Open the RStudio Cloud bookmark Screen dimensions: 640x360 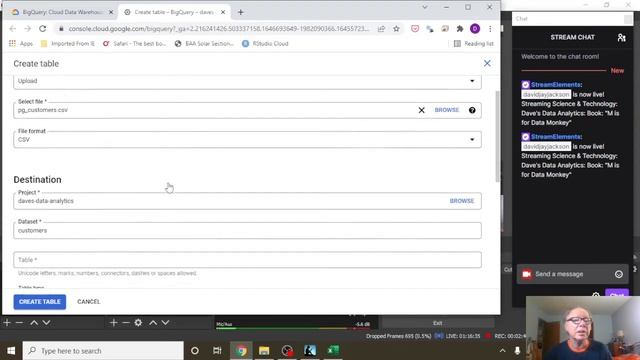[x=265, y=44]
